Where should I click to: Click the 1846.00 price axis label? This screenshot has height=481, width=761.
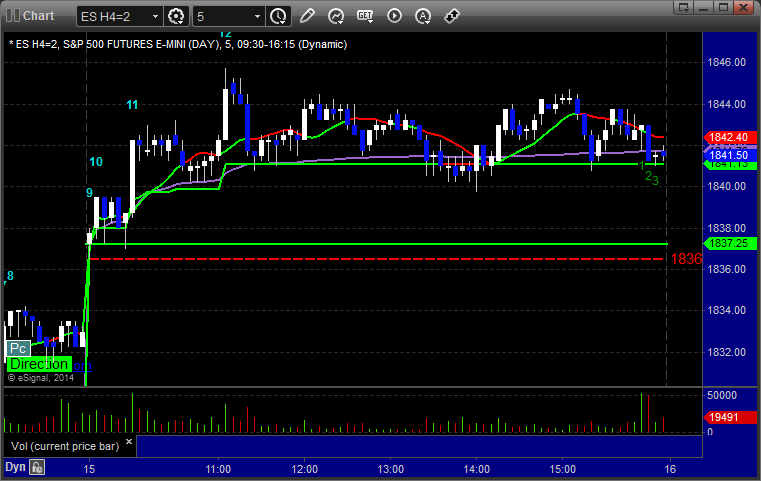tap(727, 62)
